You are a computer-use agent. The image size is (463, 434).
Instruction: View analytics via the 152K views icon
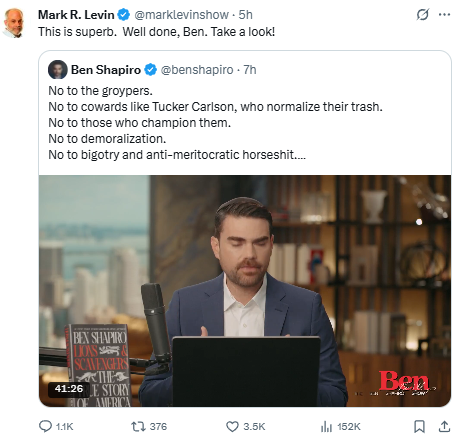click(x=326, y=426)
